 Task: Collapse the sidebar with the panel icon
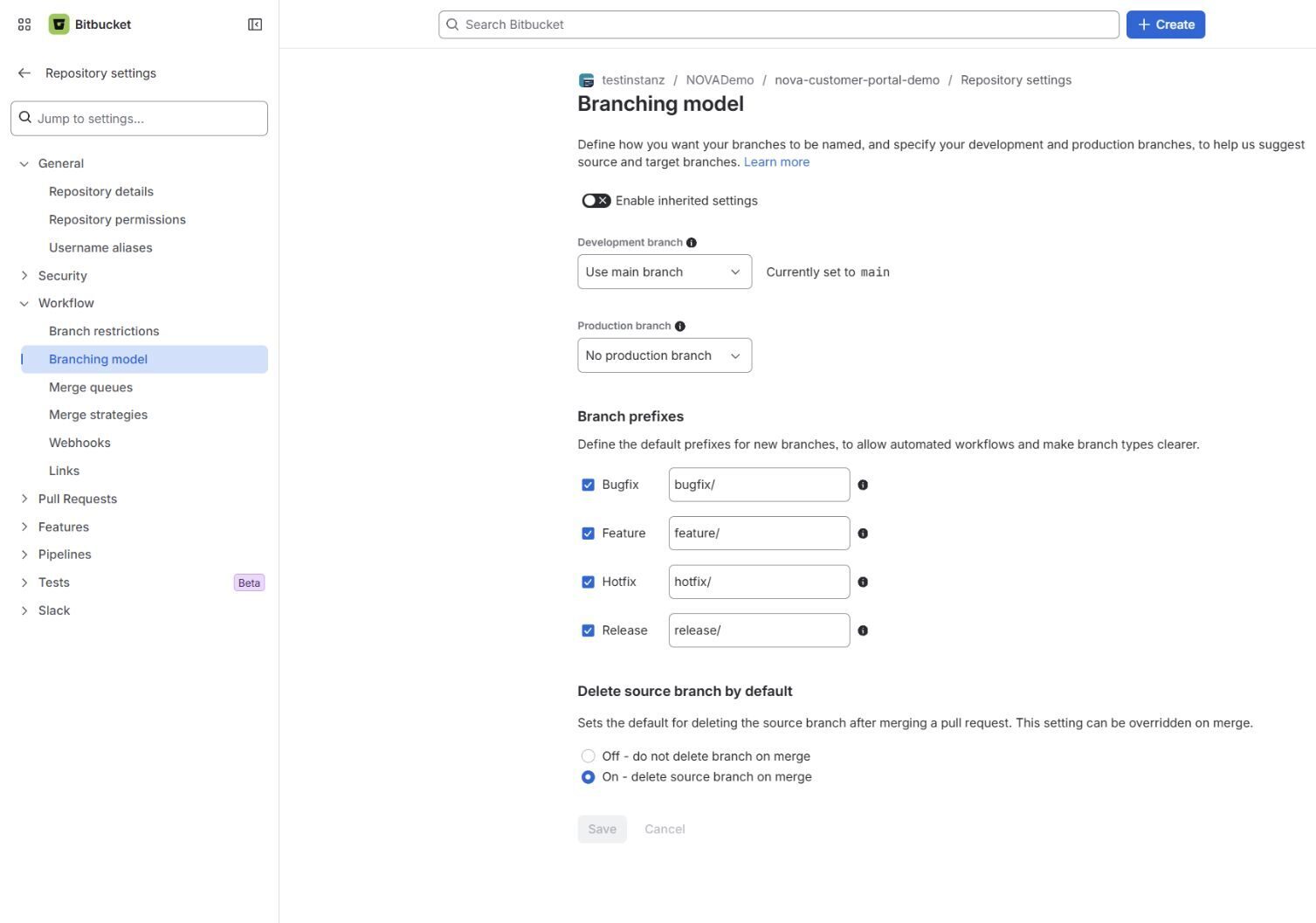[x=255, y=24]
